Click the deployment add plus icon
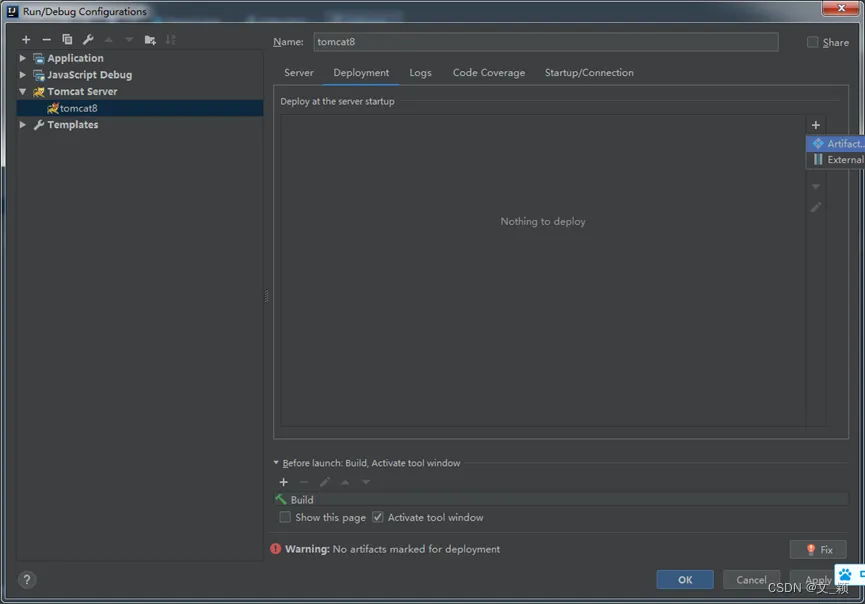The height and width of the screenshot is (604, 865). pyautogui.click(x=816, y=125)
